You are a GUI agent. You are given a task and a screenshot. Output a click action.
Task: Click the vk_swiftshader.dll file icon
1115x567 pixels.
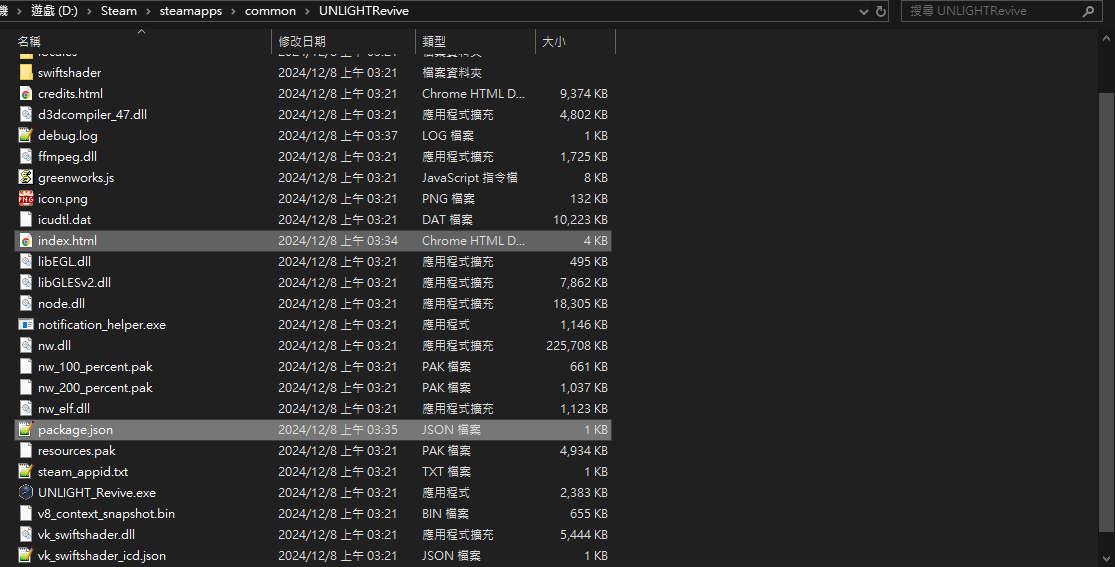[26, 534]
